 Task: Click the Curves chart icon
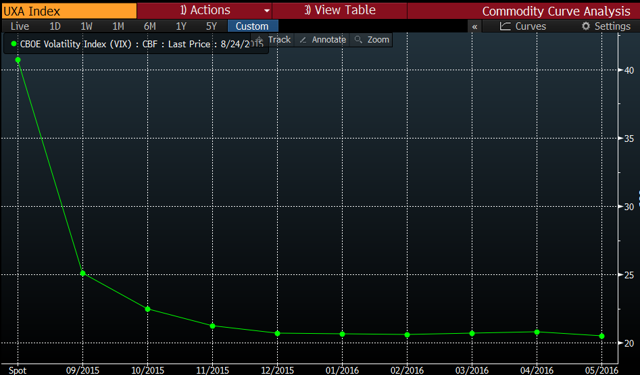click(505, 26)
